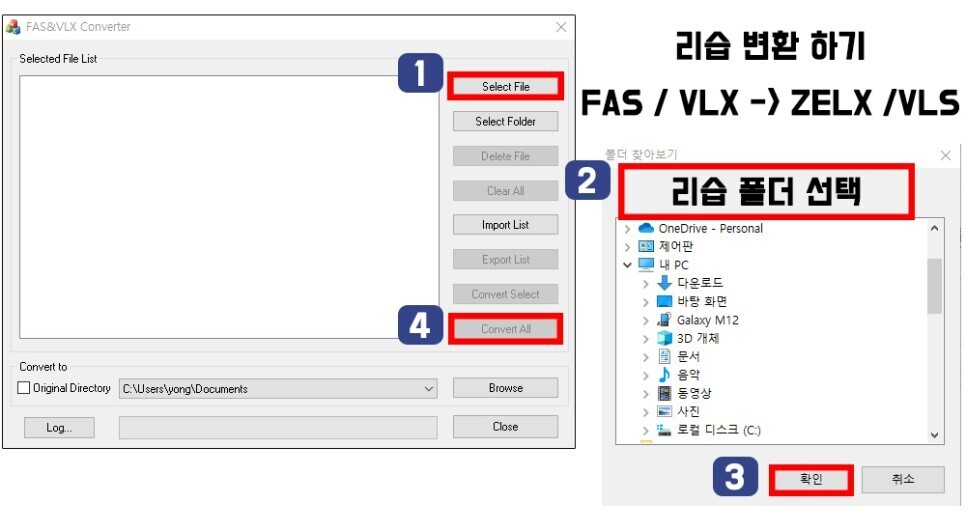Confirm folder with 확인 button
This screenshot has height=531, width=966.
coord(811,479)
